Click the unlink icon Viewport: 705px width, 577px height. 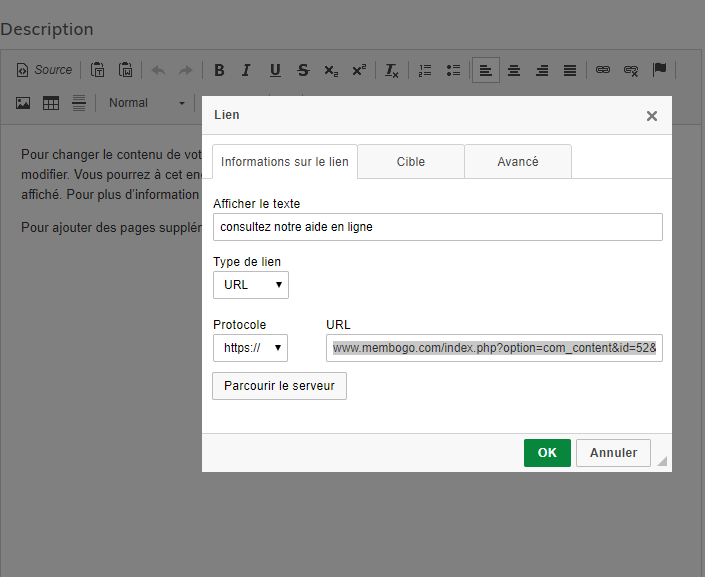(x=631, y=70)
